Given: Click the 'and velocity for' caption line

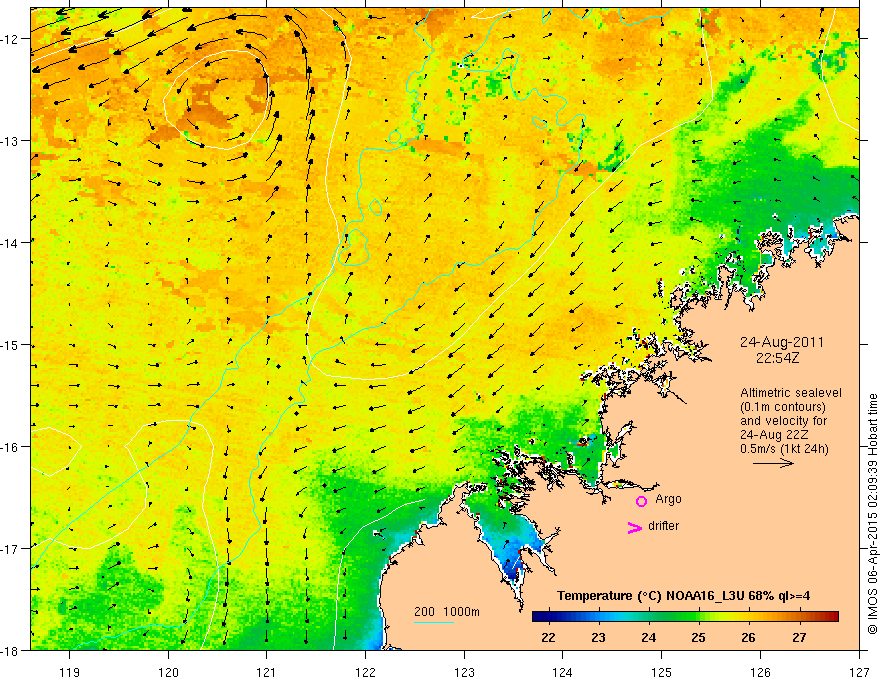Looking at the screenshot, I should [783, 421].
